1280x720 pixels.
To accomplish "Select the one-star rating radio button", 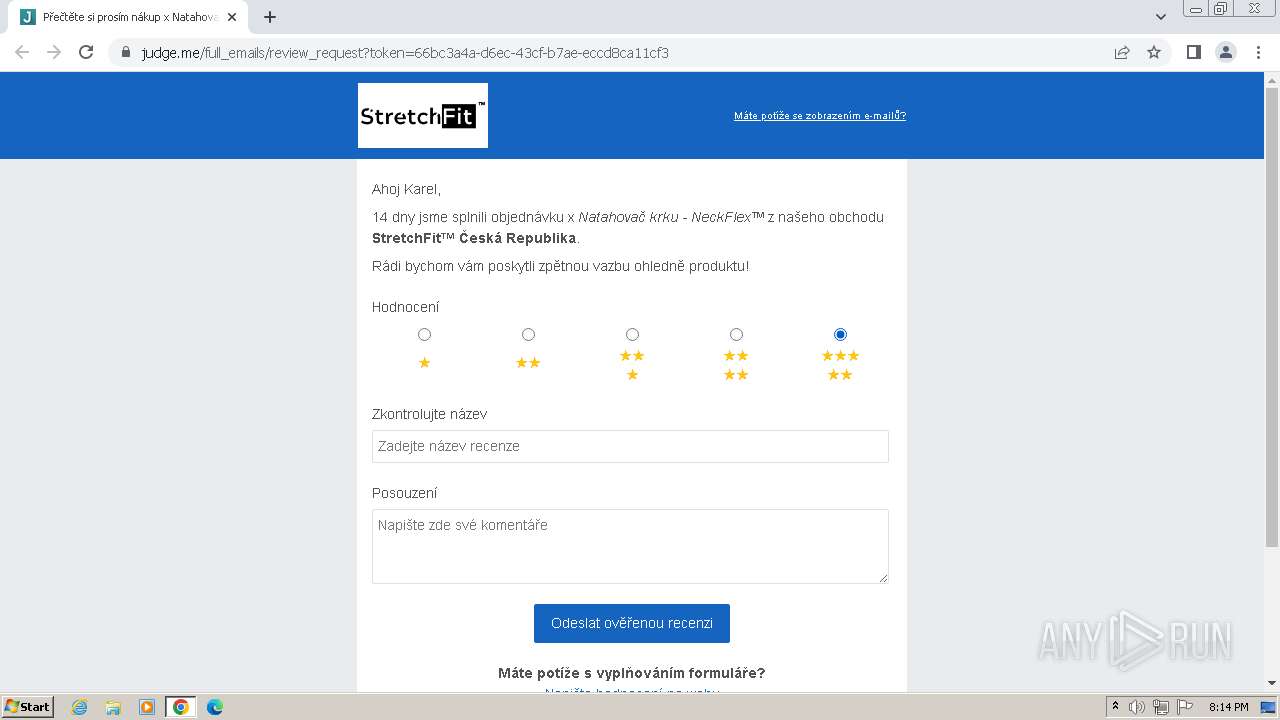I will click(424, 334).
